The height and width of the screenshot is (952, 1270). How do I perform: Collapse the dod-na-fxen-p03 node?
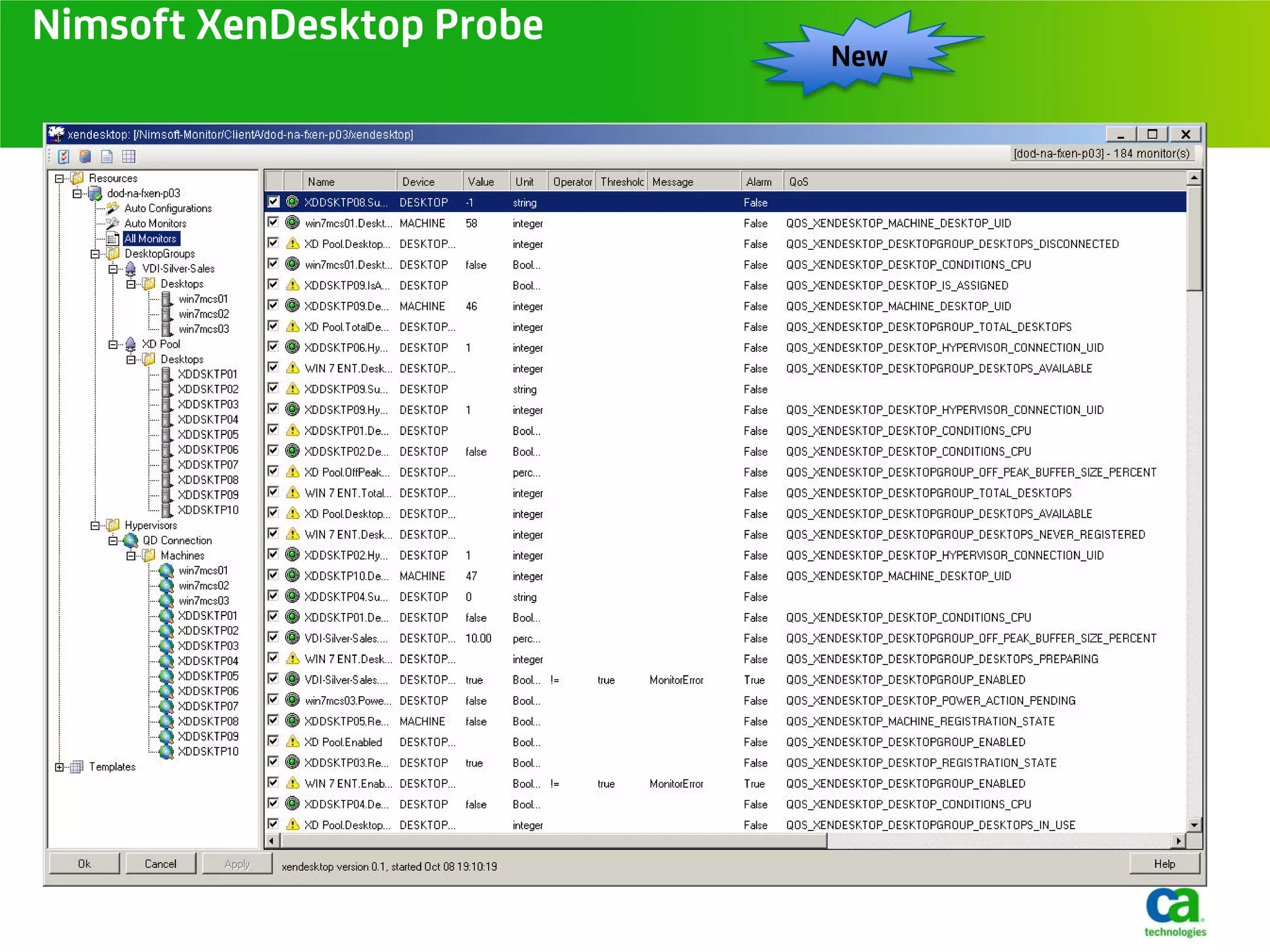78,193
